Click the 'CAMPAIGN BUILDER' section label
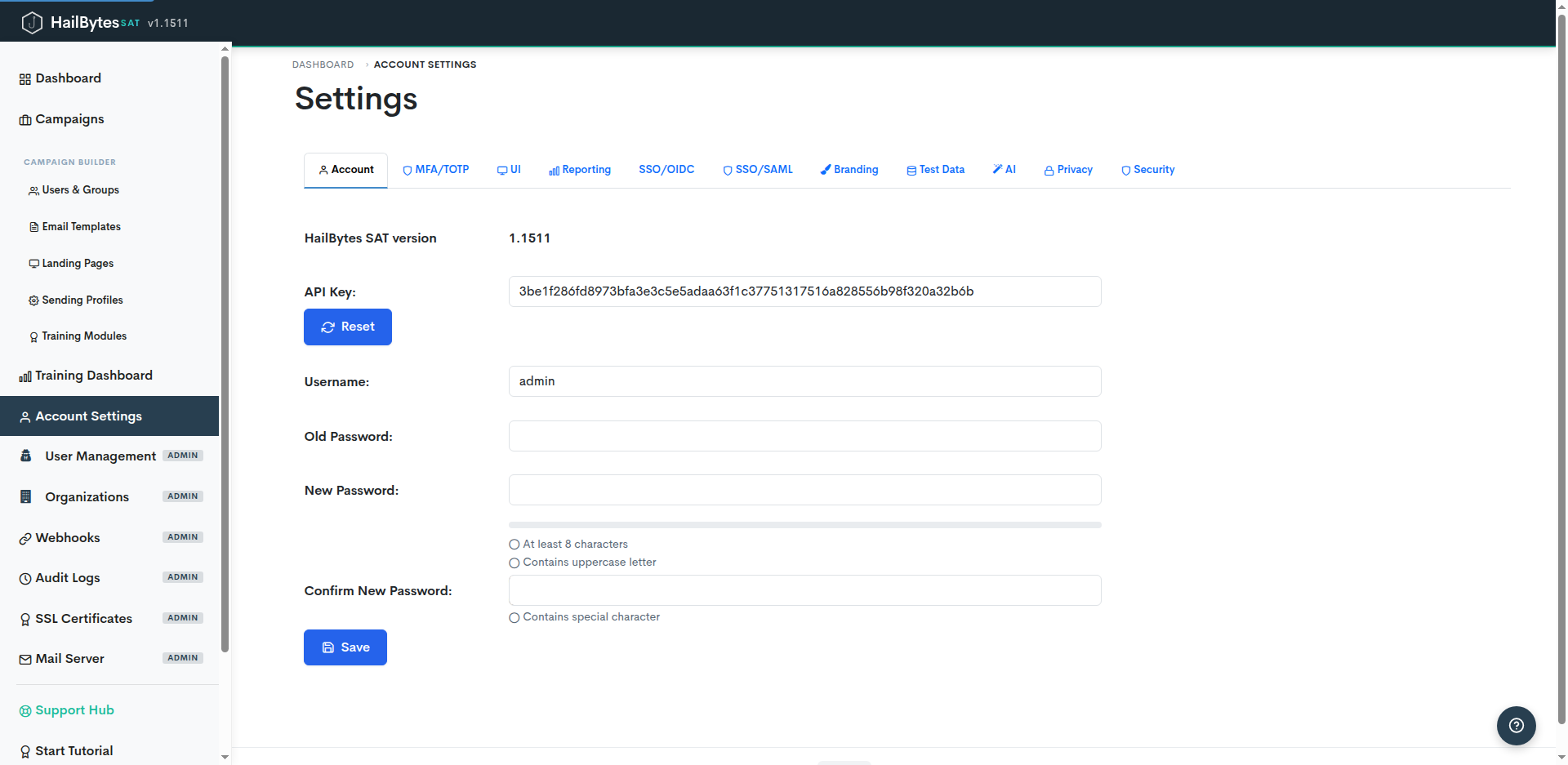Image resolution: width=1568 pixels, height=765 pixels. (x=70, y=162)
